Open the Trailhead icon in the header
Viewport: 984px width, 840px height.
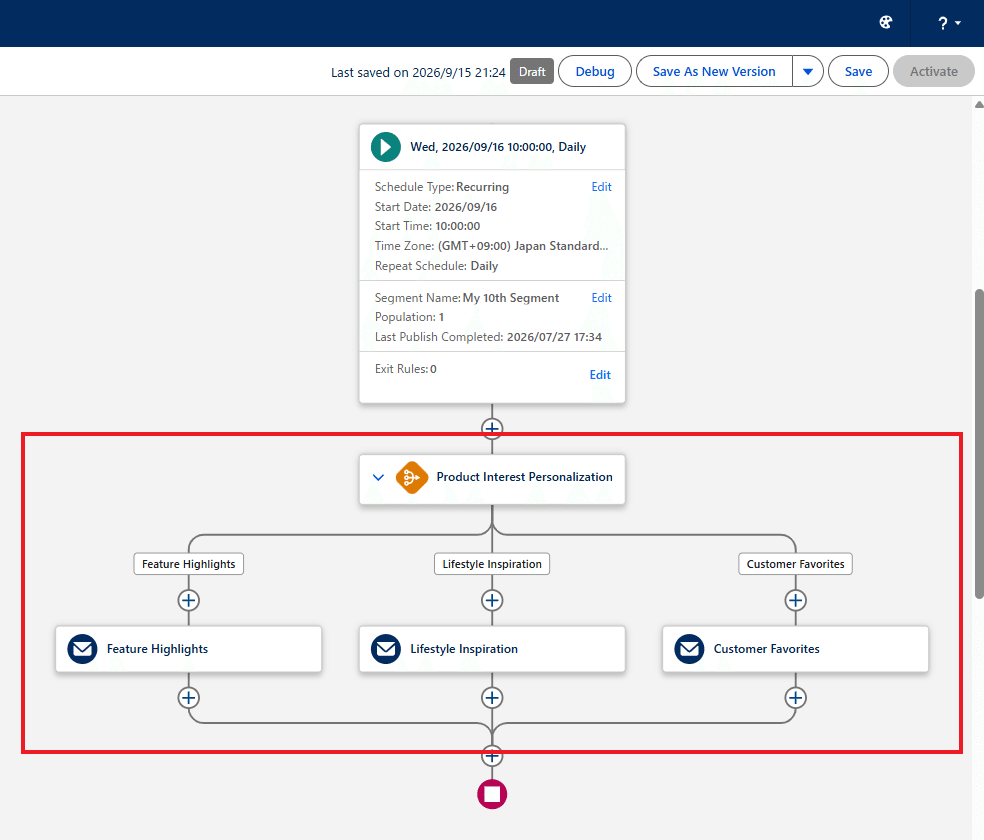pos(885,23)
